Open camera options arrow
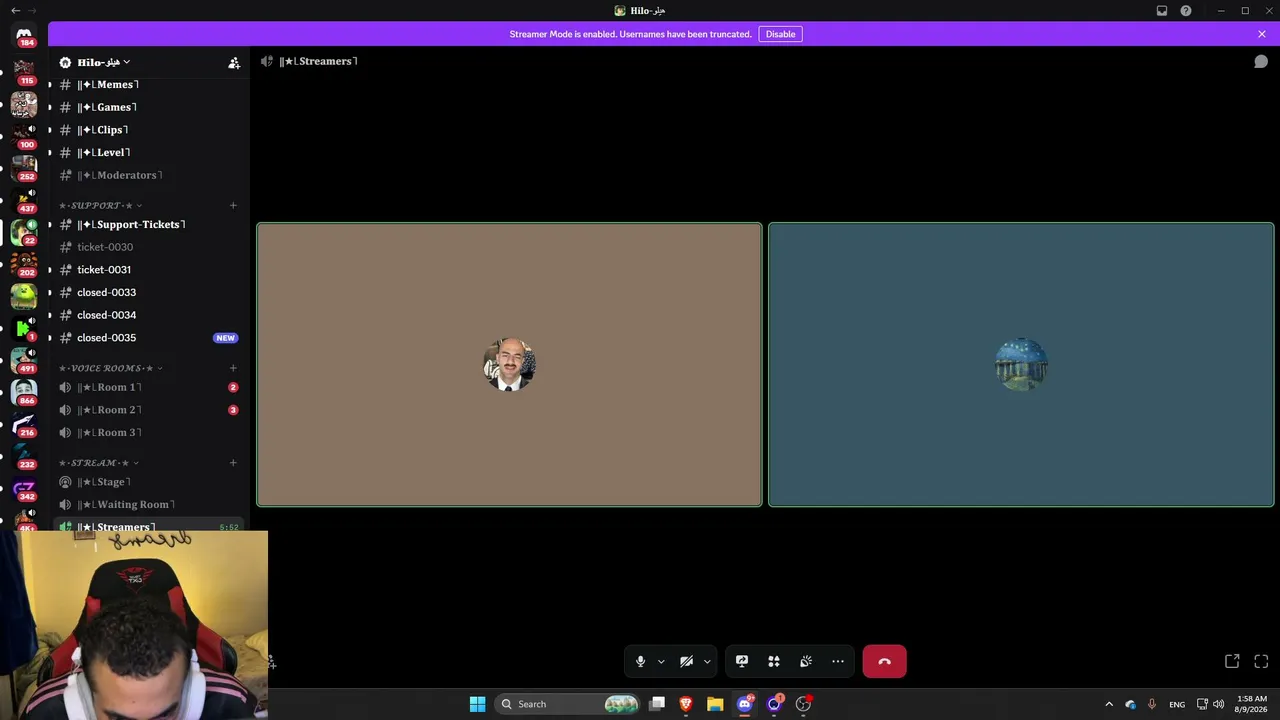Image resolution: width=1280 pixels, height=720 pixels. (707, 661)
